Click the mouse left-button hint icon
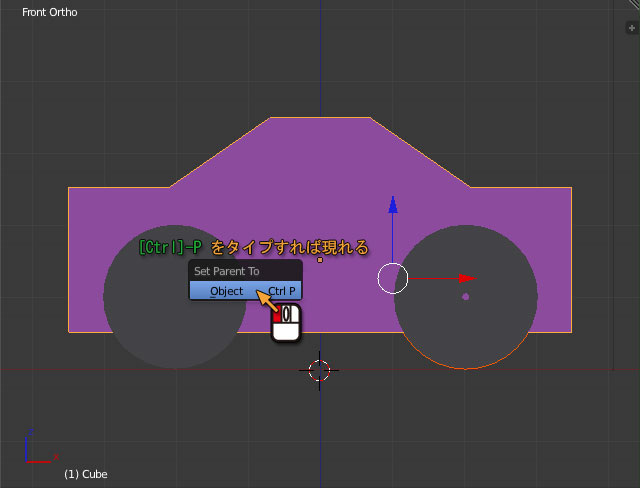 coord(286,323)
